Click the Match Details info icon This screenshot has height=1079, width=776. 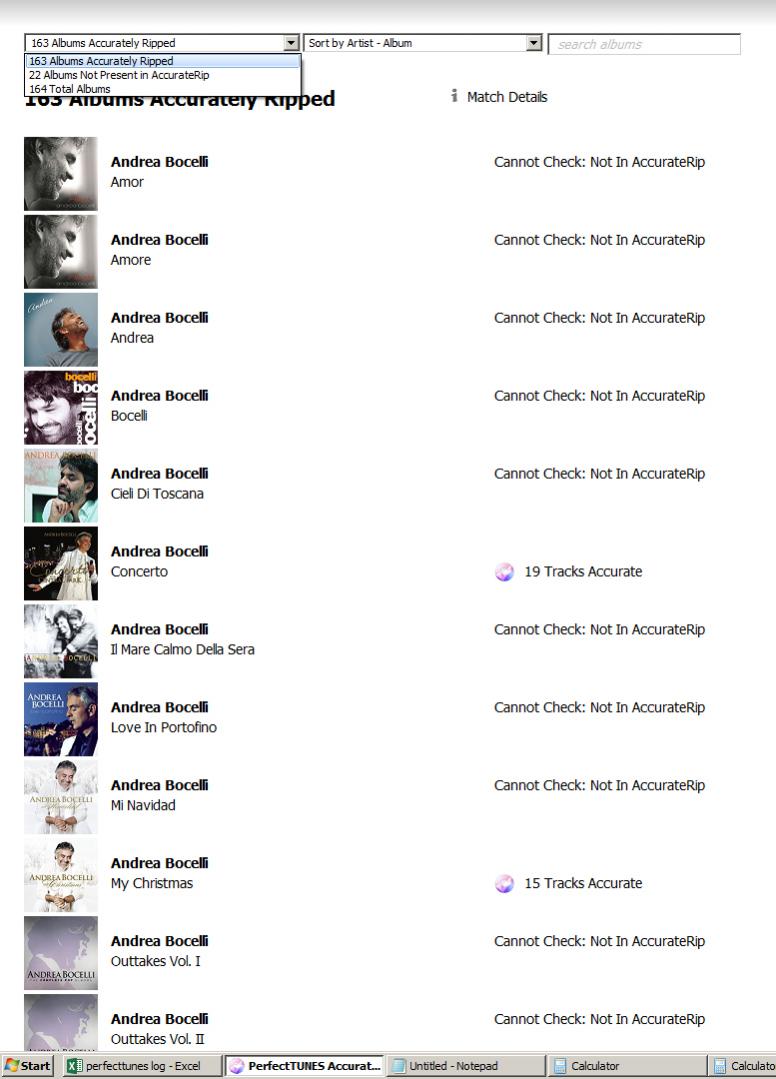coord(454,97)
